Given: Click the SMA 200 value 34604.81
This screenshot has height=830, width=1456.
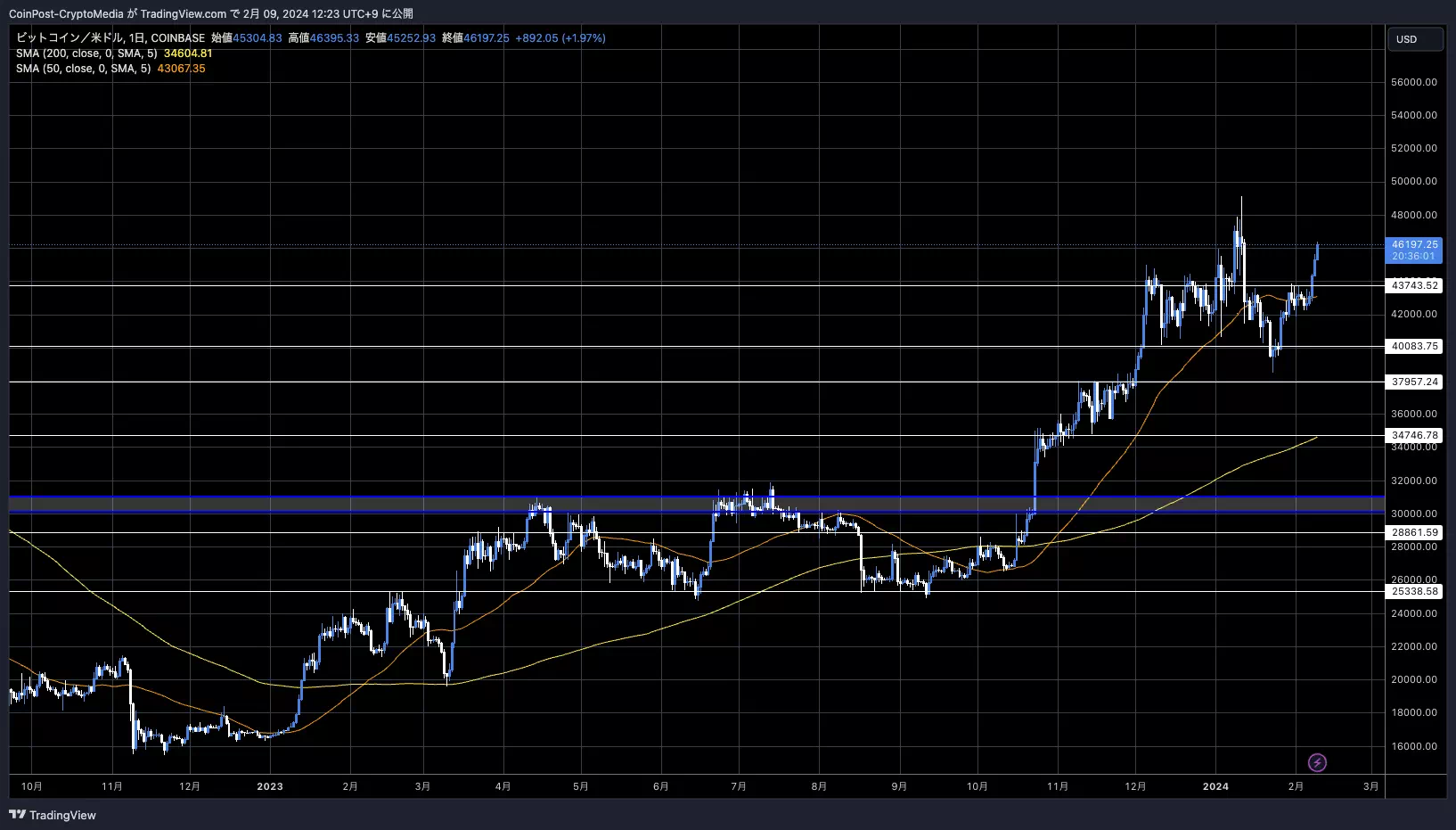Looking at the screenshot, I should [188, 53].
